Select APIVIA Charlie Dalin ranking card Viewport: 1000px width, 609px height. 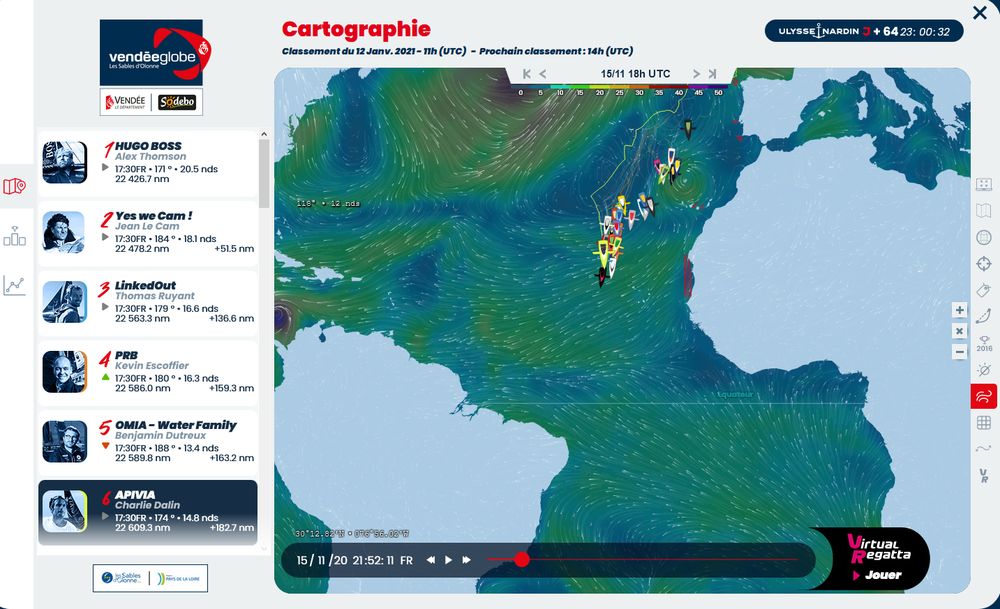[148, 512]
